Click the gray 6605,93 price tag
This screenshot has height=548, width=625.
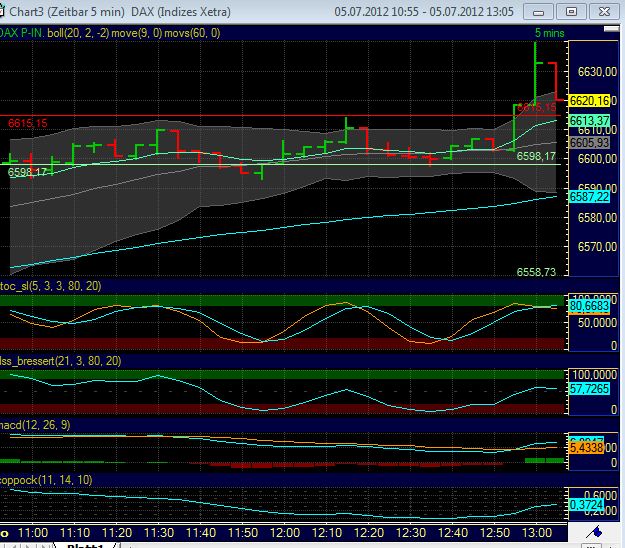coord(589,143)
